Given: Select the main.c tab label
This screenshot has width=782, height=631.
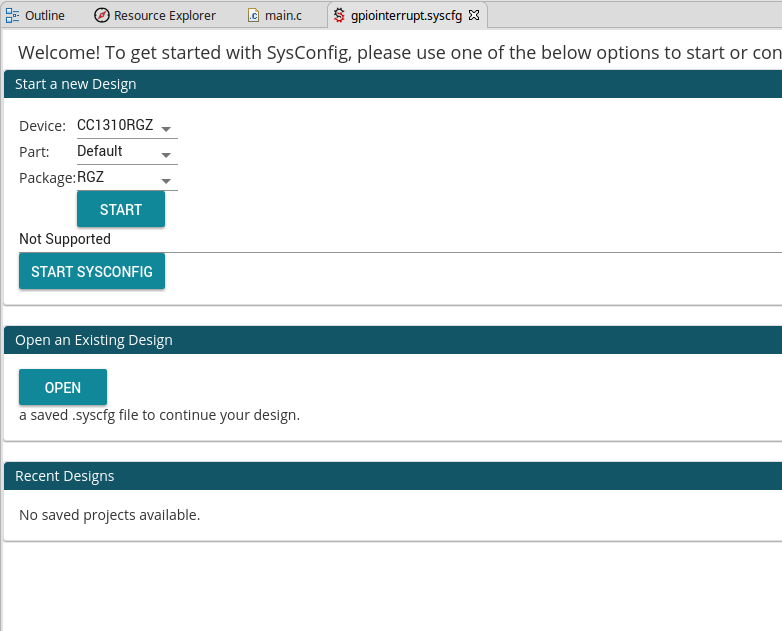Looking at the screenshot, I should (283, 15).
